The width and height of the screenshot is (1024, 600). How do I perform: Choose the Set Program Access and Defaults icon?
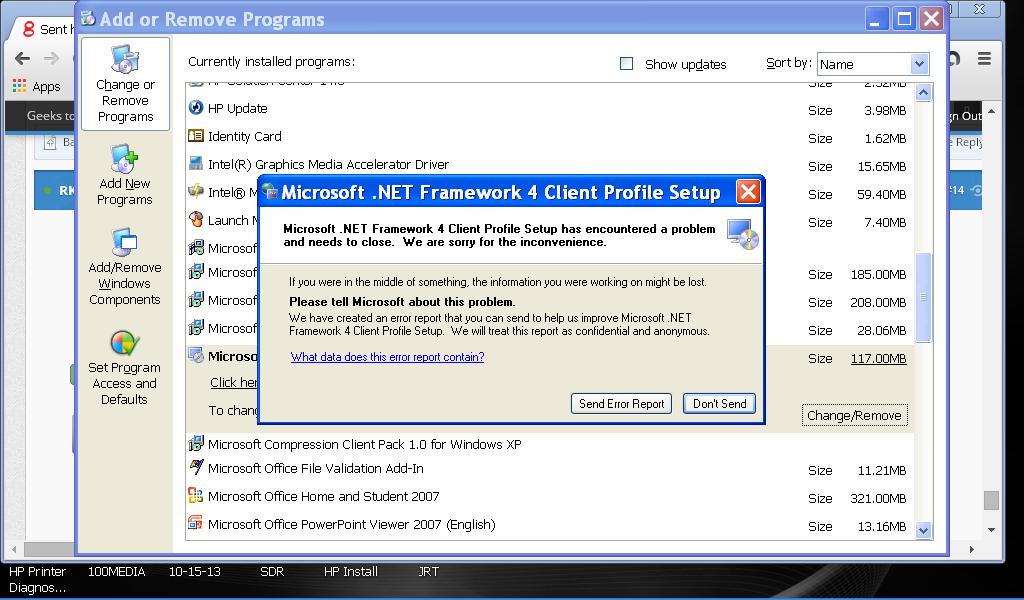coord(124,343)
